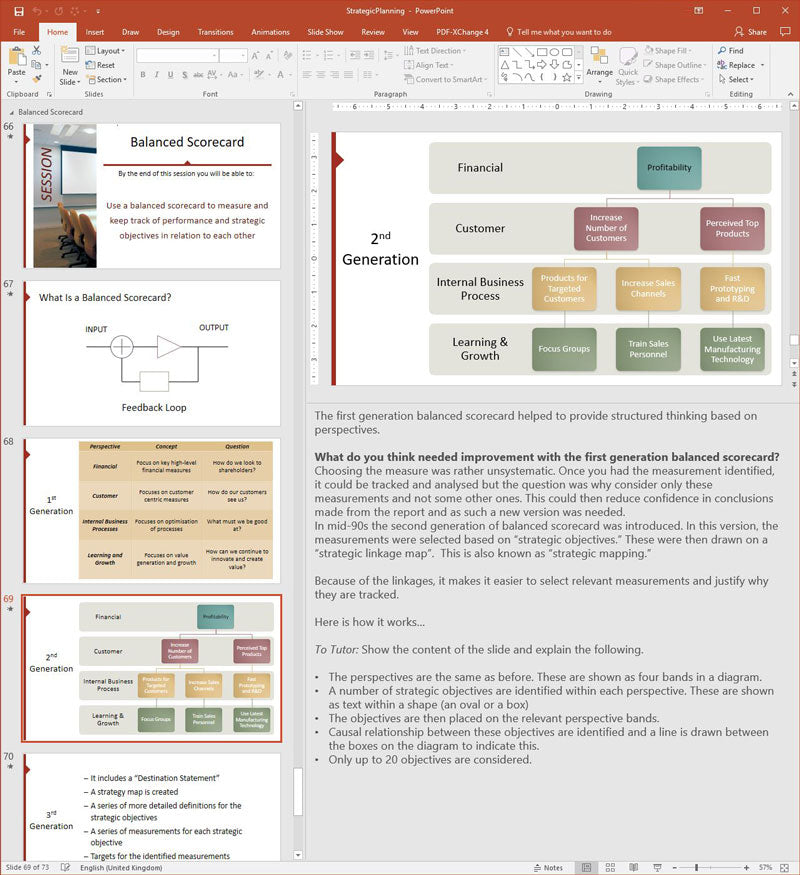The height and width of the screenshot is (875, 800).
Task: Select slide 68 thumbnail '1st Generation'
Action: [152, 511]
